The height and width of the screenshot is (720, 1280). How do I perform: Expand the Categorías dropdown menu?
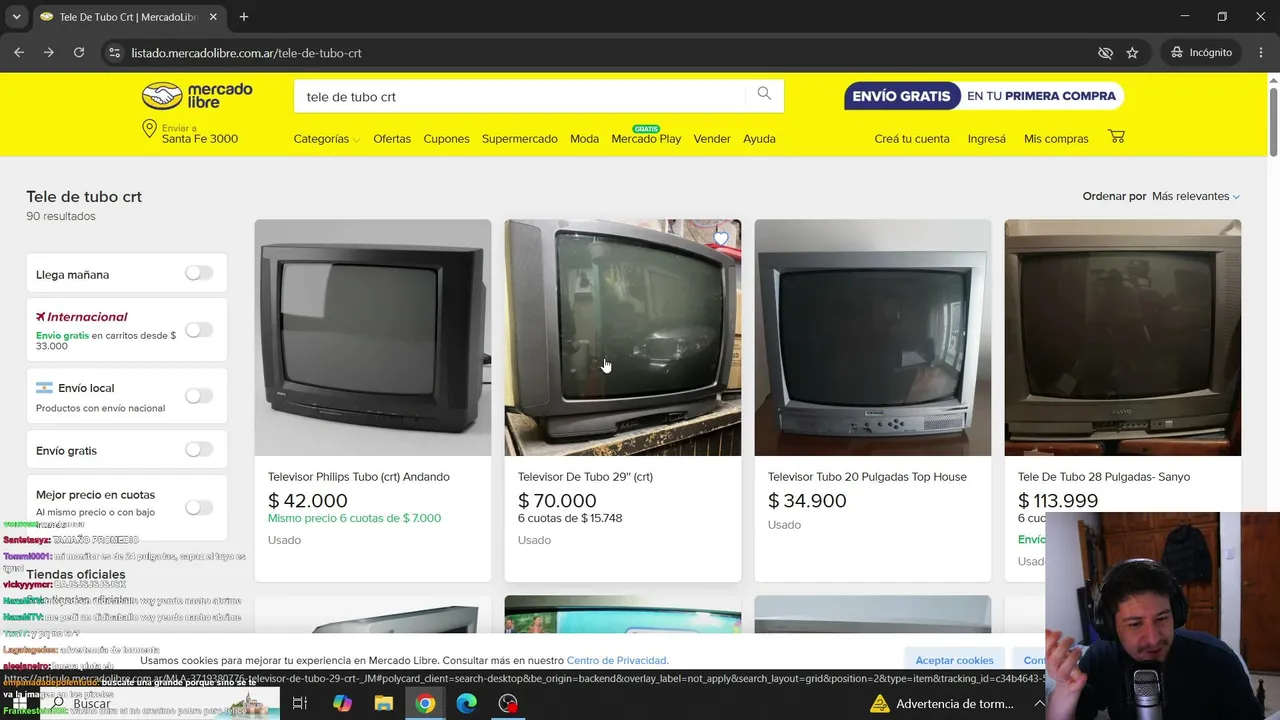[x=326, y=139]
